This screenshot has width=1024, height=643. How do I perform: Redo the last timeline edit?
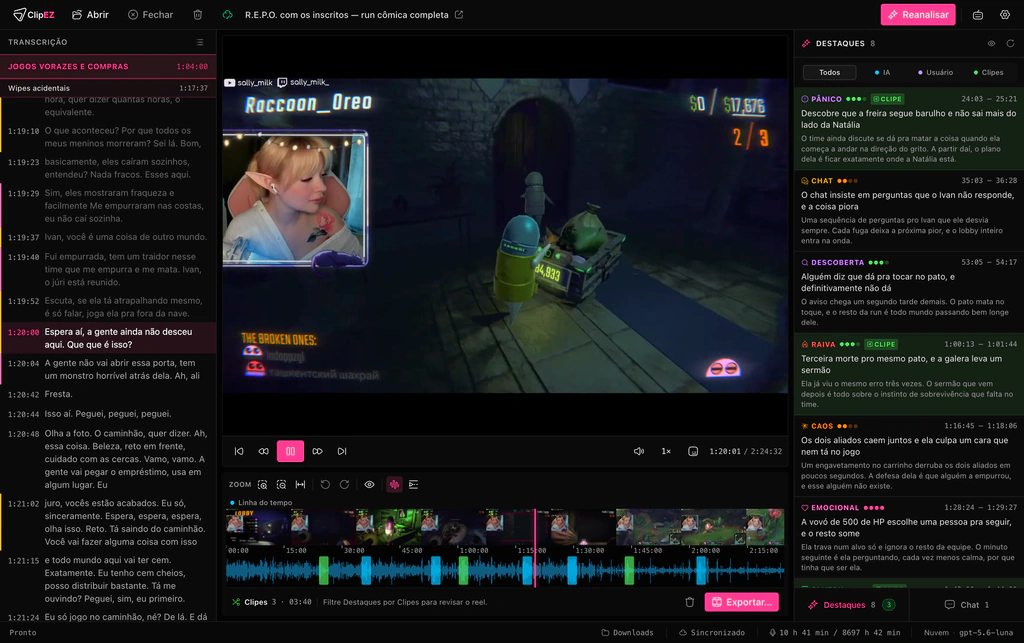click(344, 484)
